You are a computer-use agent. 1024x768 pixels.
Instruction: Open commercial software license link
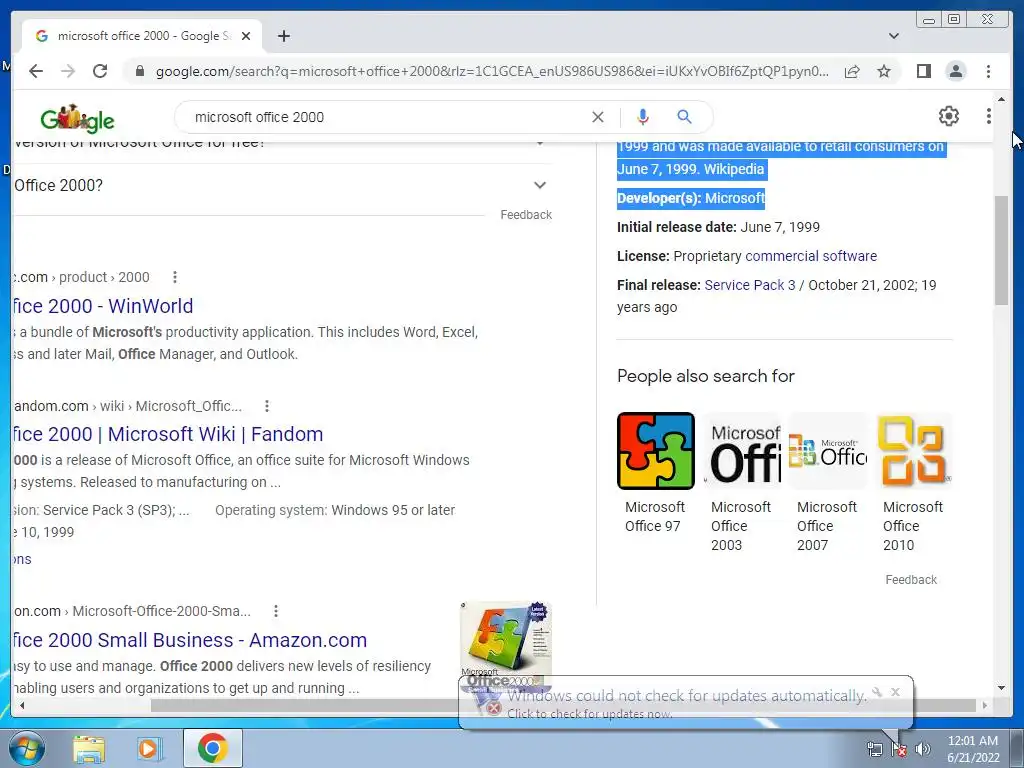tap(810, 256)
